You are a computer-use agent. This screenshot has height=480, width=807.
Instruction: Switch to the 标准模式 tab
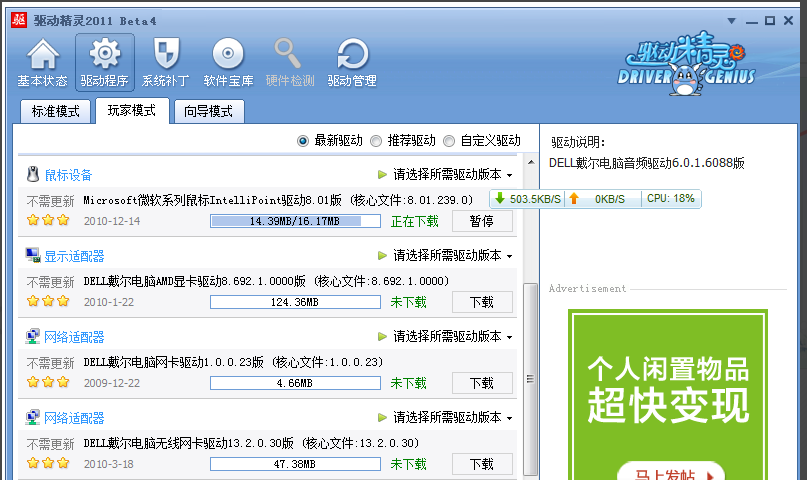55,111
